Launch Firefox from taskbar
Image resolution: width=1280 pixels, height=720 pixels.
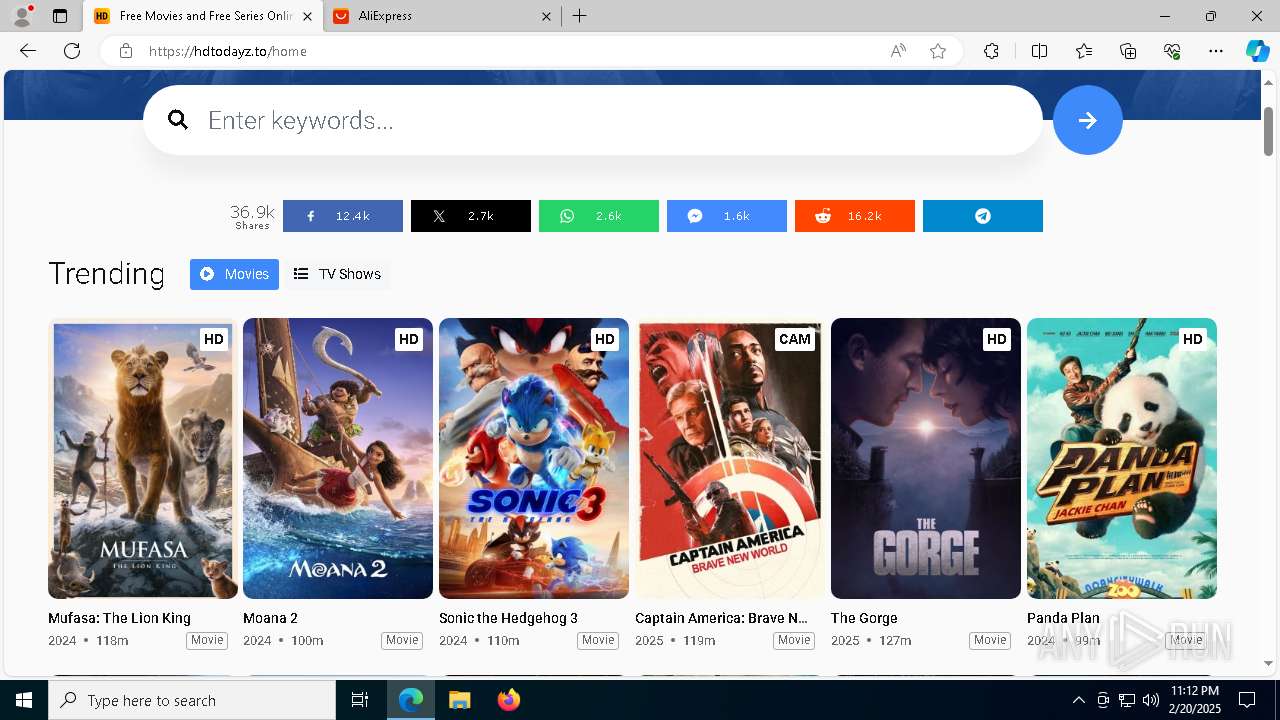(508, 700)
